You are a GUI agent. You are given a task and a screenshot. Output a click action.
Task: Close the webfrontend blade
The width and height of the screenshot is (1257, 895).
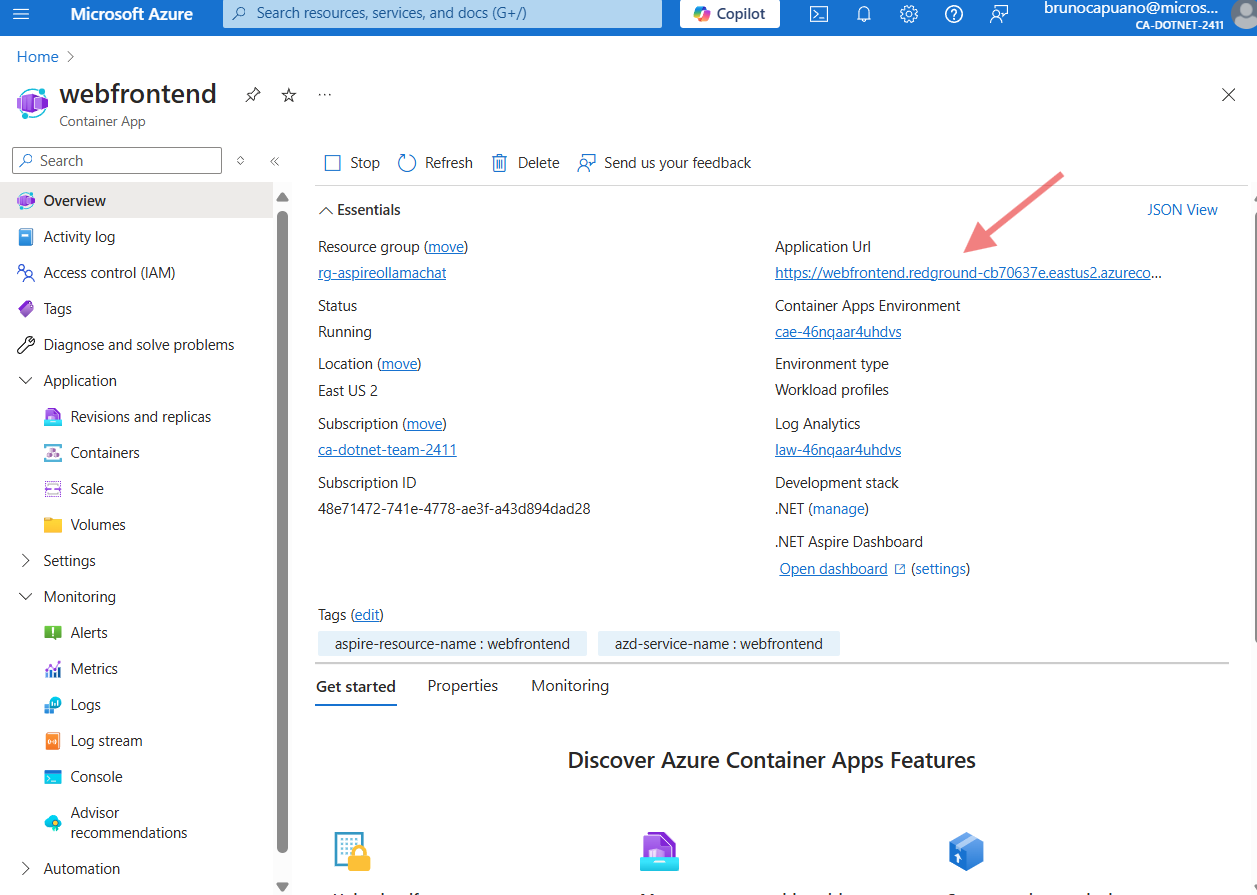pos(1229,95)
